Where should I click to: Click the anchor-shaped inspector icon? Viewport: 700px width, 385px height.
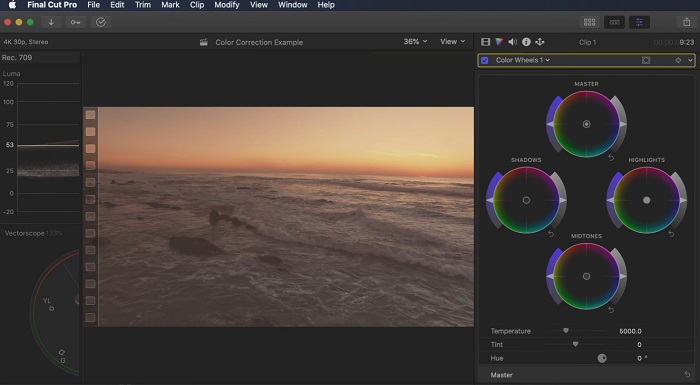540,42
